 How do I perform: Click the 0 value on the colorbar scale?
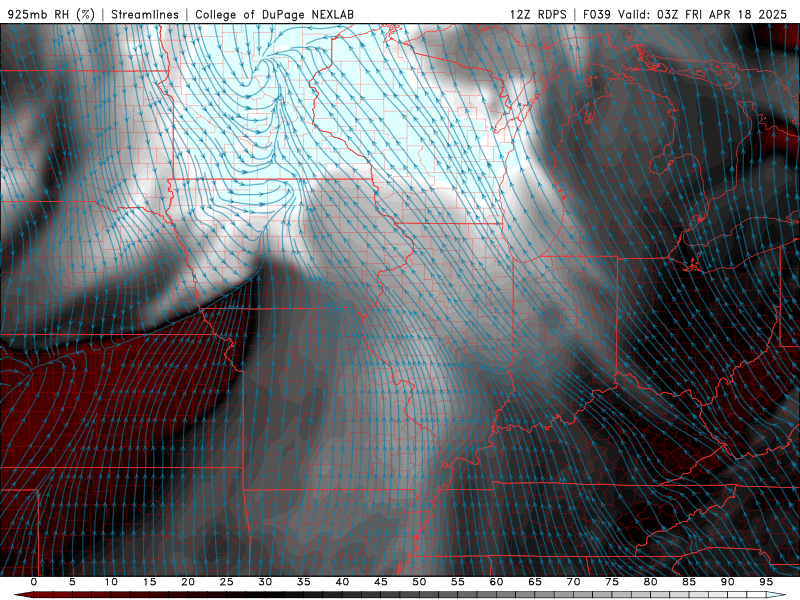34,582
